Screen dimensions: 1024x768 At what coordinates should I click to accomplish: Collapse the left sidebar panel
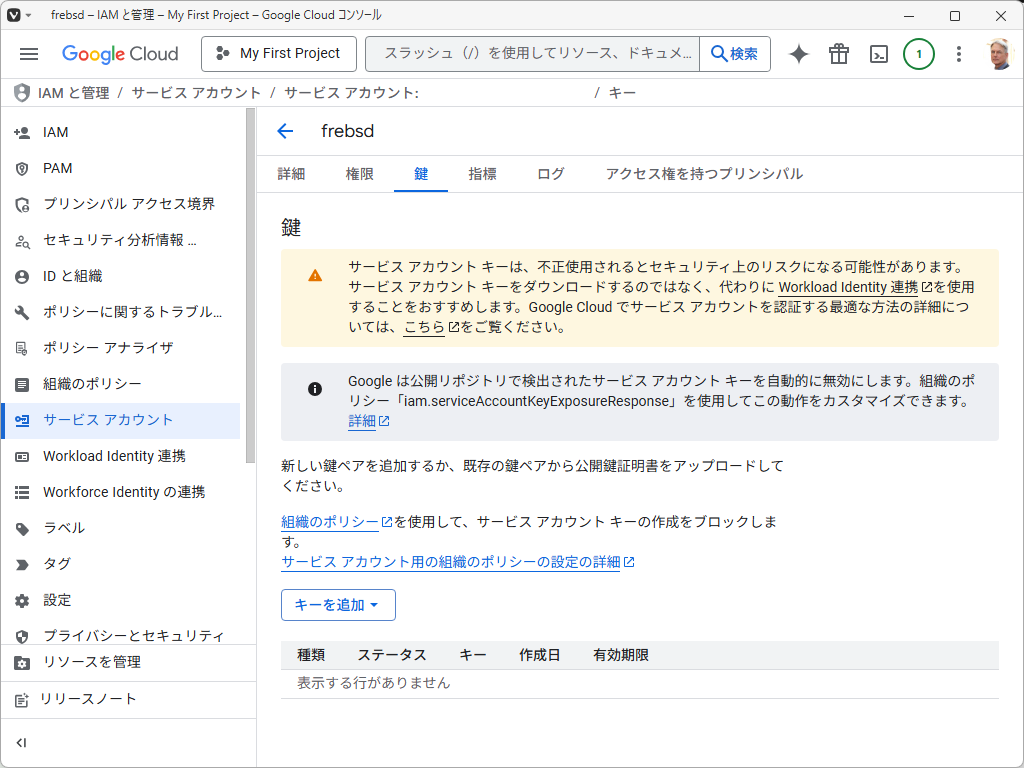coord(22,742)
